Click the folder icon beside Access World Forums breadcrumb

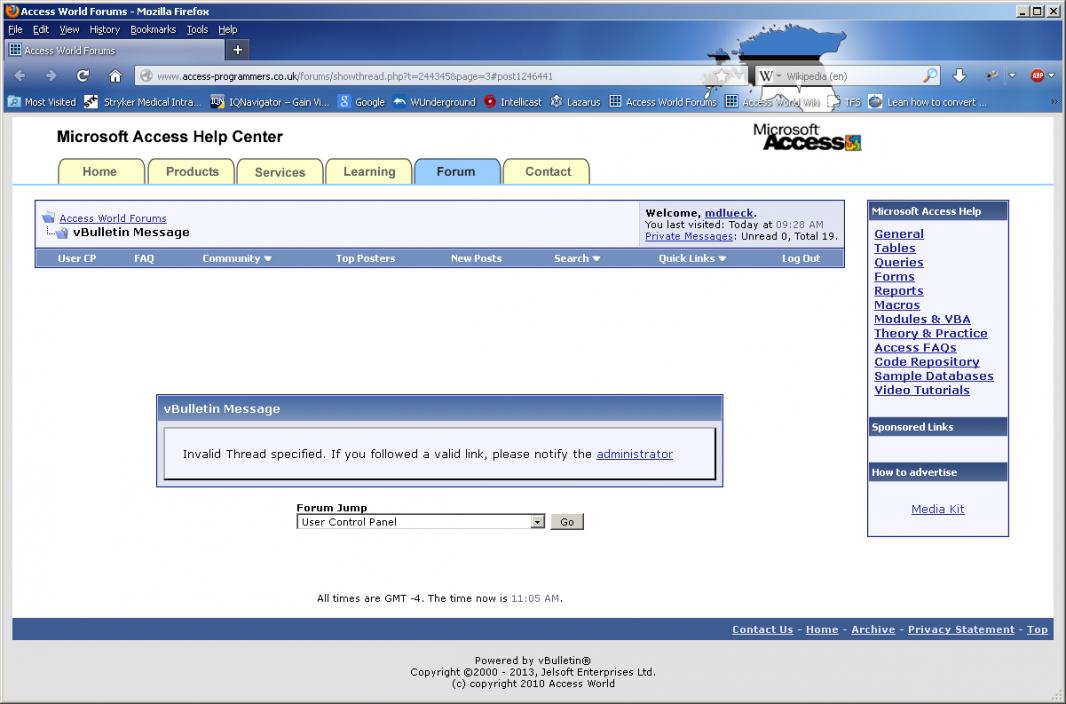(48, 217)
